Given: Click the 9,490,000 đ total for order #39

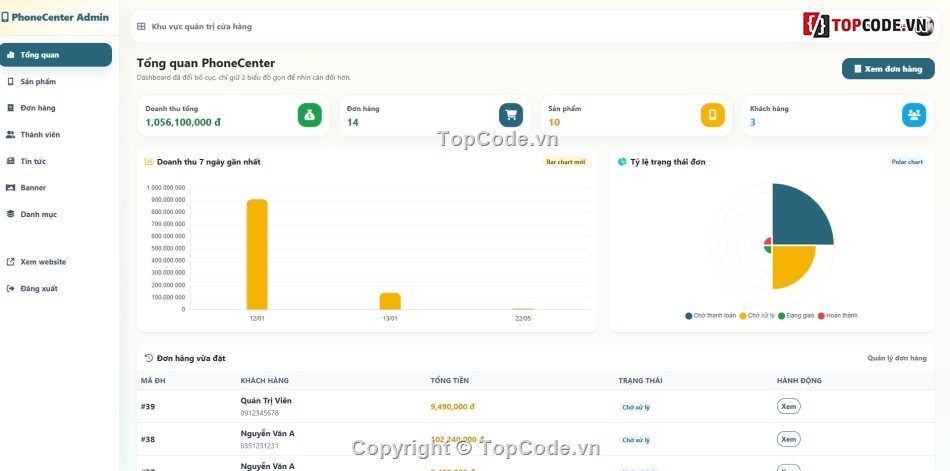Looking at the screenshot, I should tap(453, 407).
